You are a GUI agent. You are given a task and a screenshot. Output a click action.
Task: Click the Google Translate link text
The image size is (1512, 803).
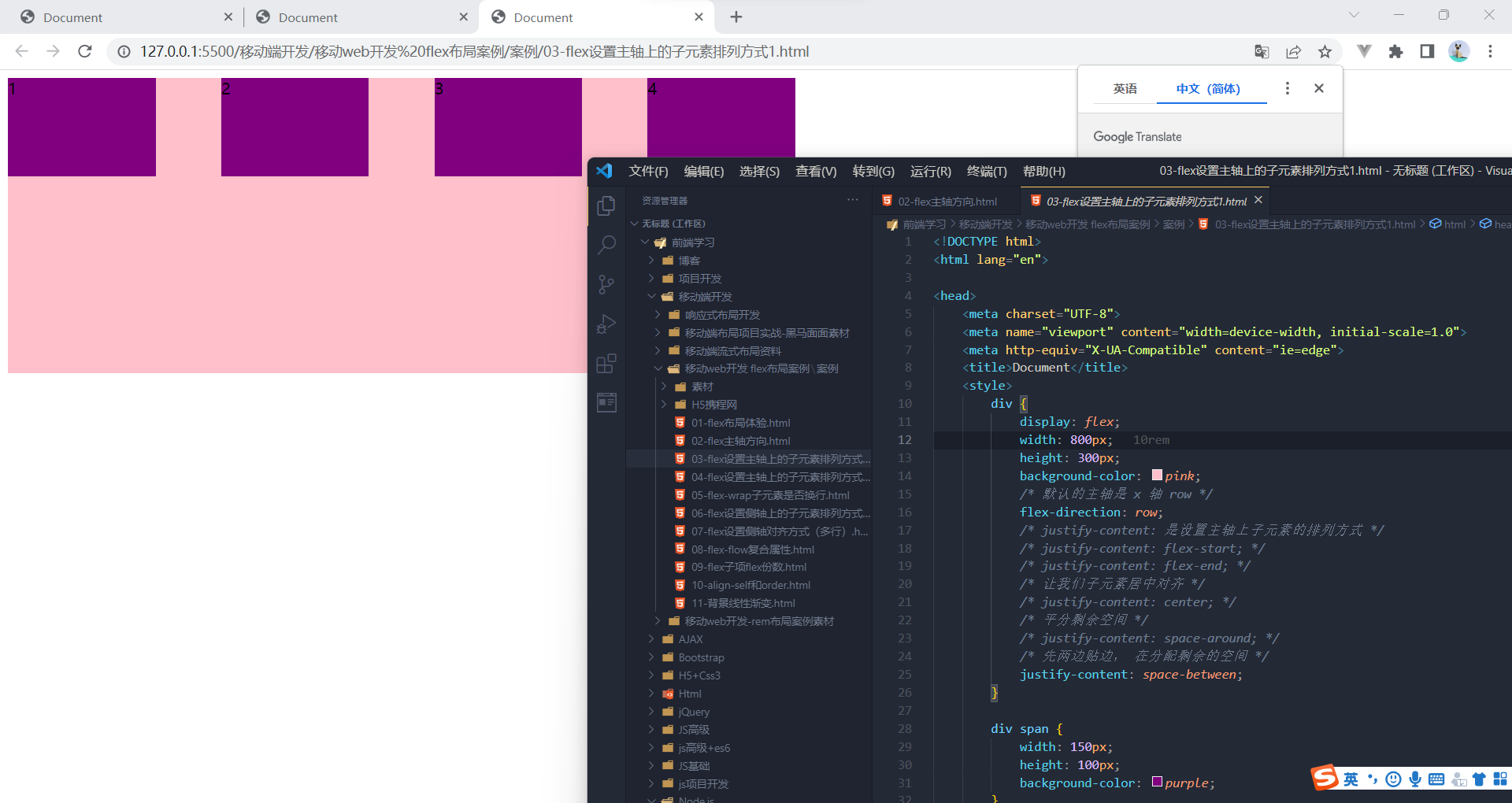(1136, 136)
